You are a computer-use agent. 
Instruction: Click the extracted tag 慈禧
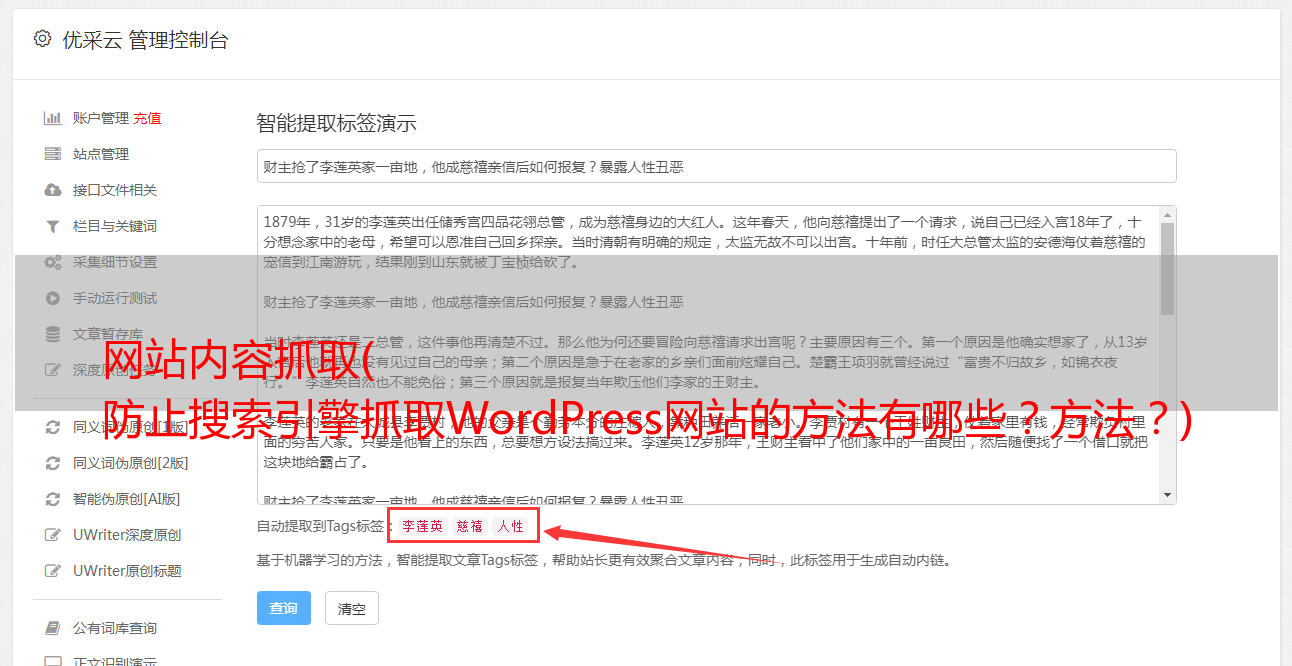point(470,526)
